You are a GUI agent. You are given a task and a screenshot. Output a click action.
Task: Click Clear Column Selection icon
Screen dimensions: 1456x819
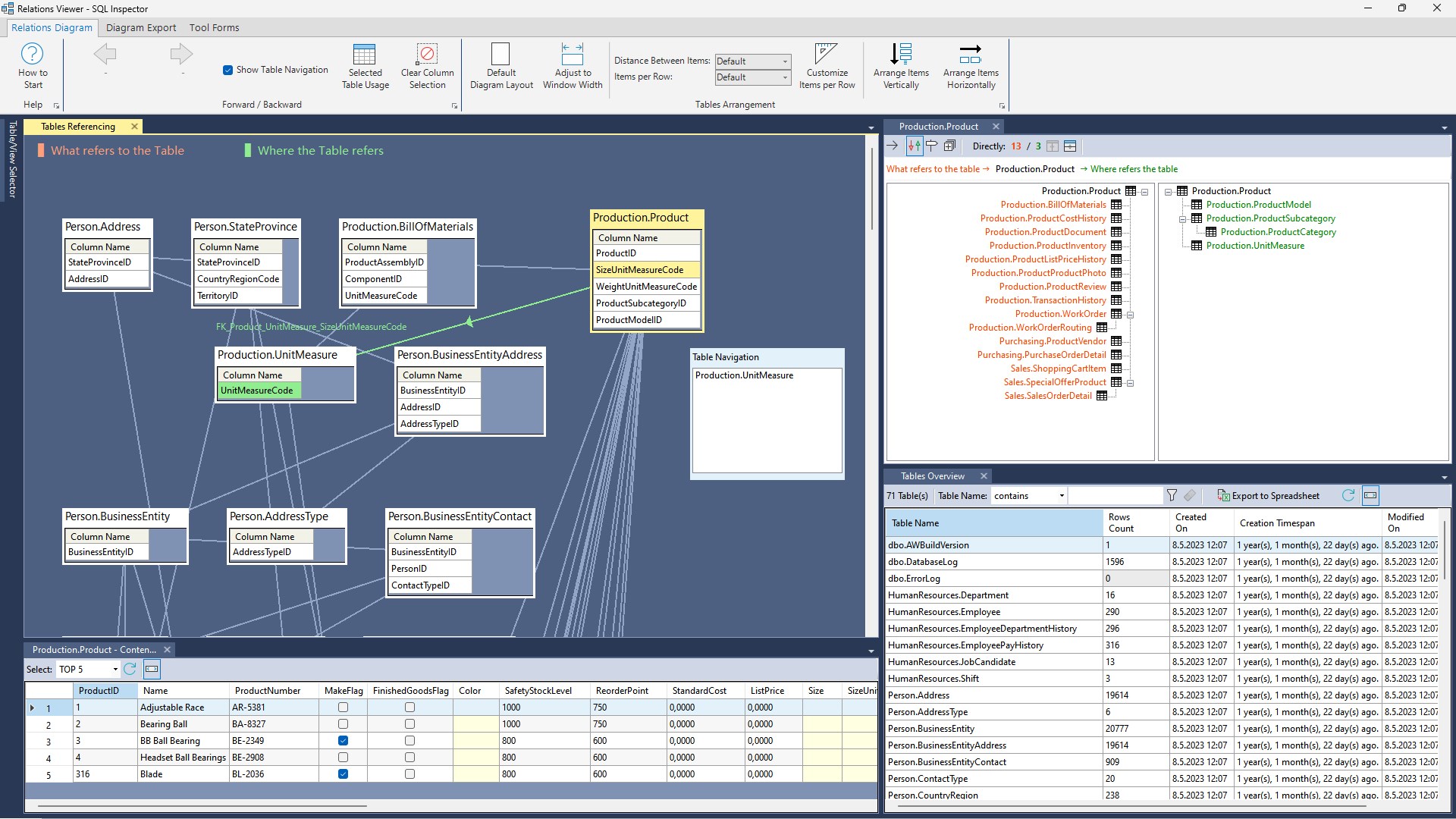point(427,55)
